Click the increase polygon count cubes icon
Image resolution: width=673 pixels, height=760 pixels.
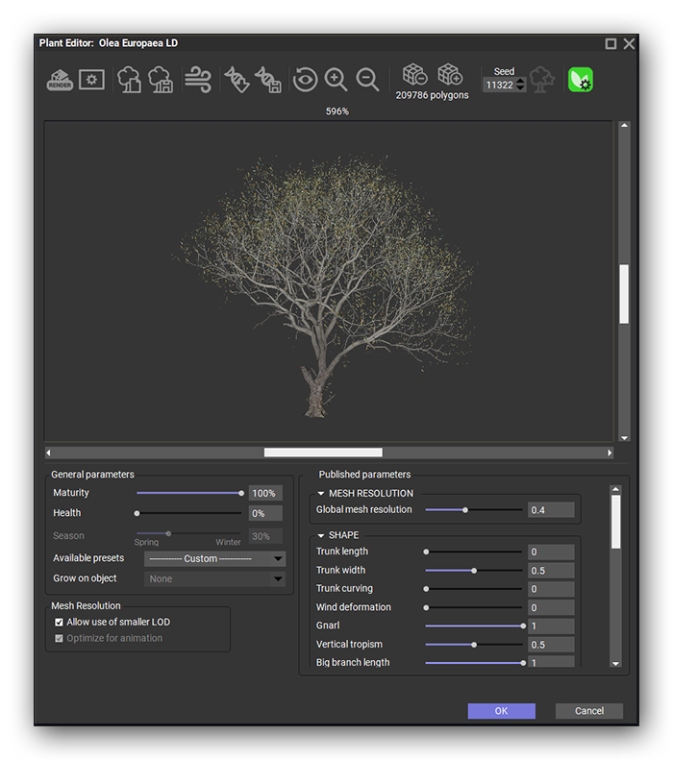pyautogui.click(x=450, y=76)
